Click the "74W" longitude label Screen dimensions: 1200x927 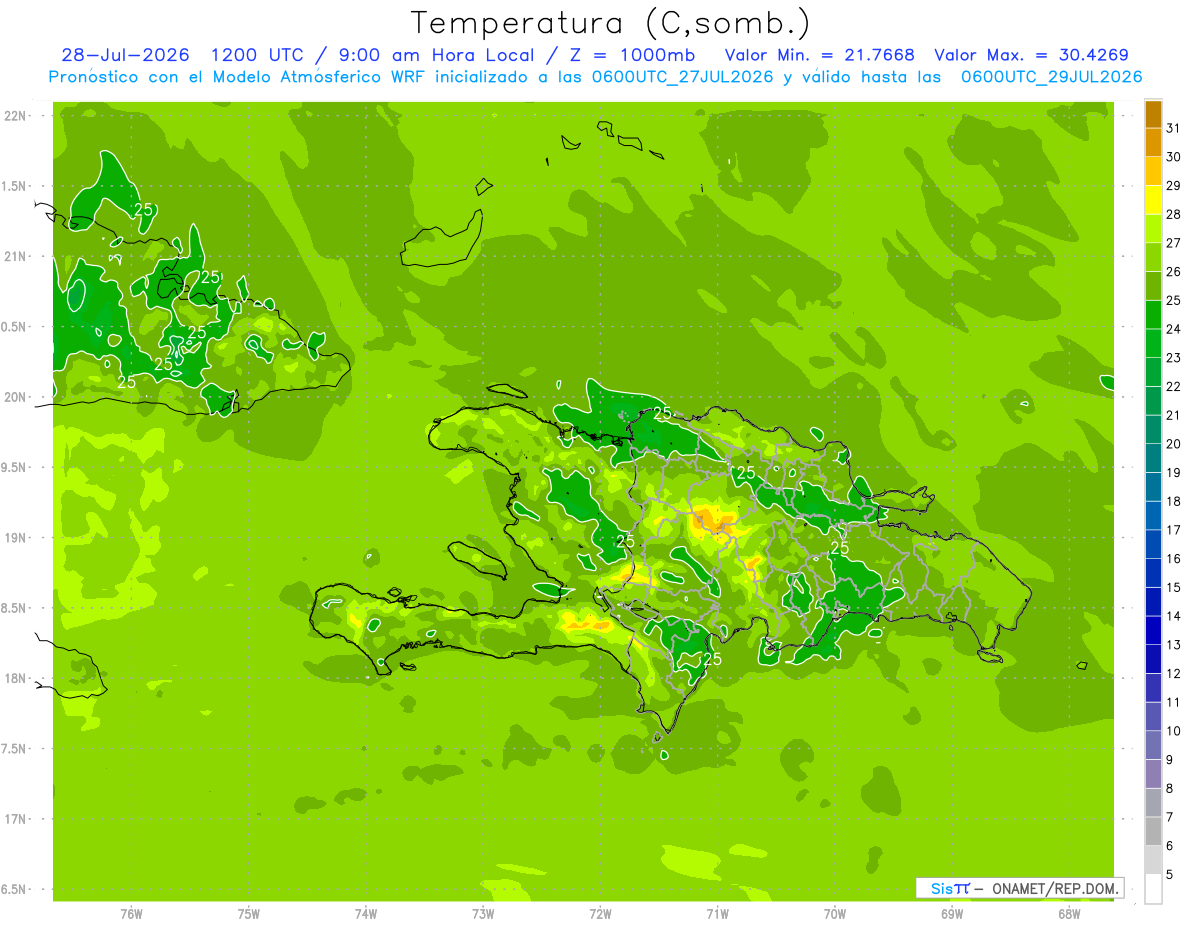coord(366,914)
